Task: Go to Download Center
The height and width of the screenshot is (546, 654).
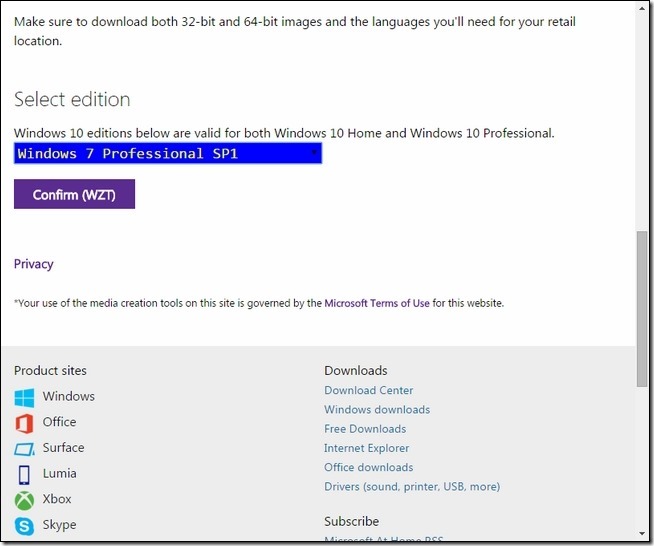Action: pyautogui.click(x=369, y=390)
